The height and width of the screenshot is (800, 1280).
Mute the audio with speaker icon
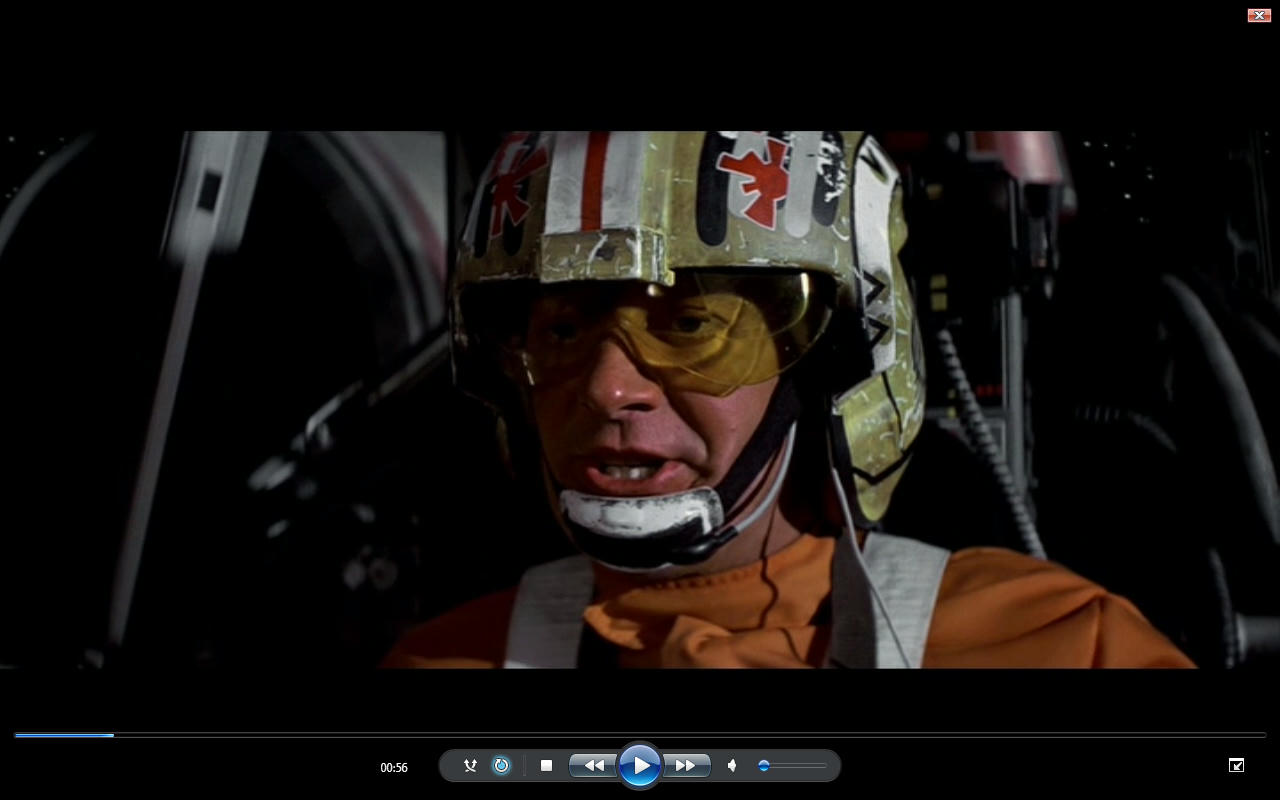732,766
